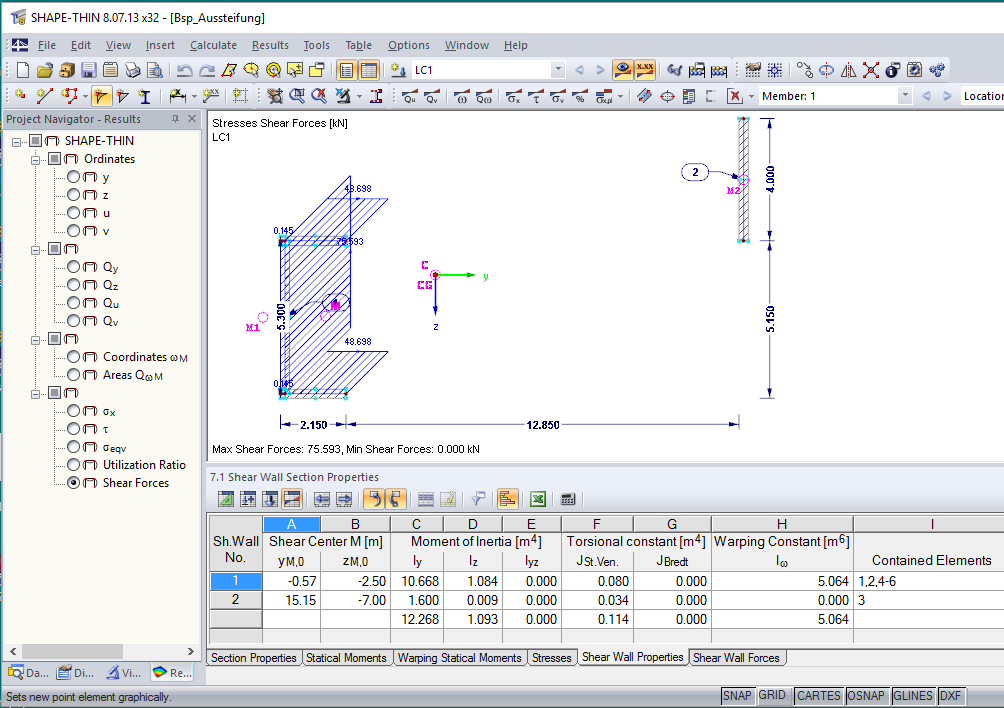Toggle the GRID status bar button
This screenshot has height=708, width=1004.
tap(772, 696)
